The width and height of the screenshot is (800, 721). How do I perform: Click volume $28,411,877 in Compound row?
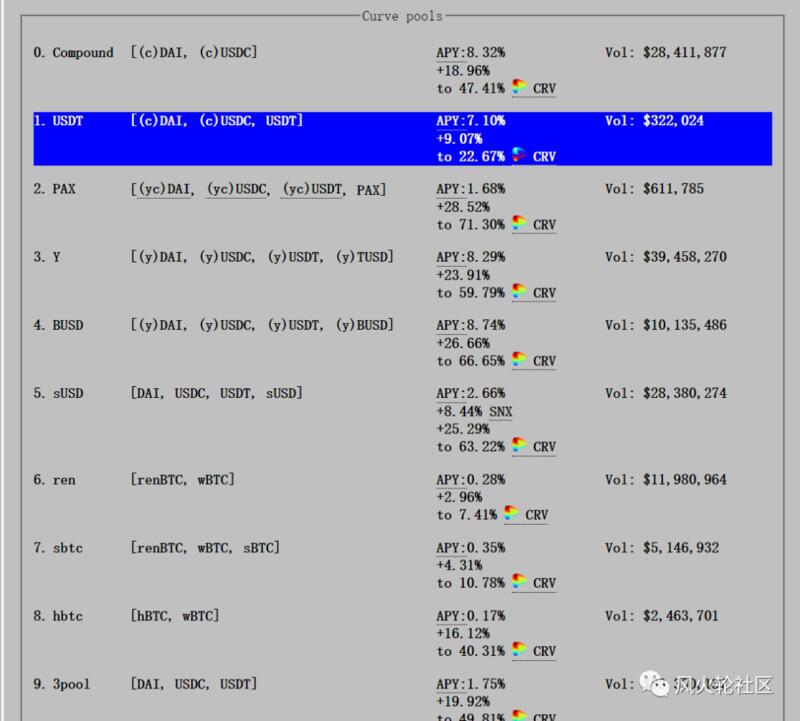coord(685,53)
